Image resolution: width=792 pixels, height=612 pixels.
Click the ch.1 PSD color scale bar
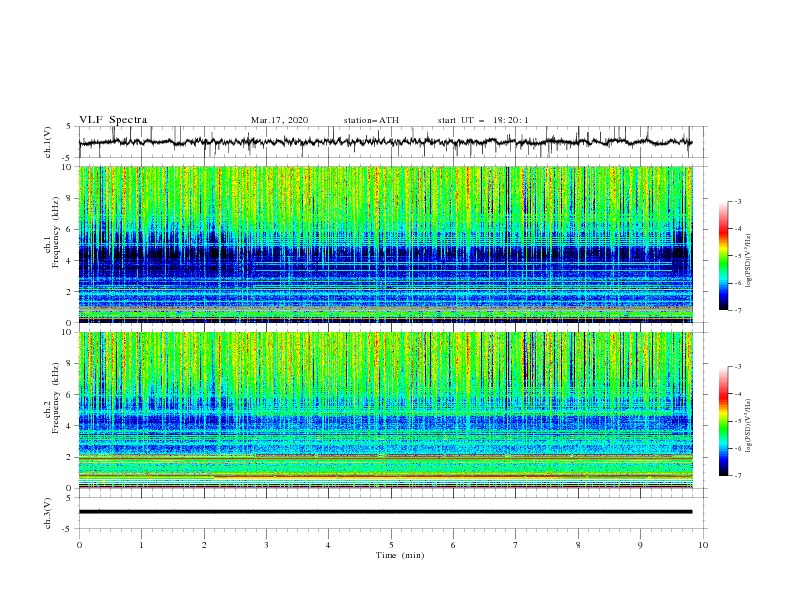pos(724,256)
